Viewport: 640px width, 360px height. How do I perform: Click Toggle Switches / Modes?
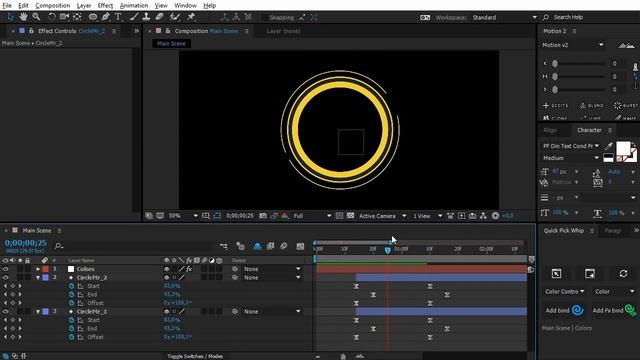195,356
